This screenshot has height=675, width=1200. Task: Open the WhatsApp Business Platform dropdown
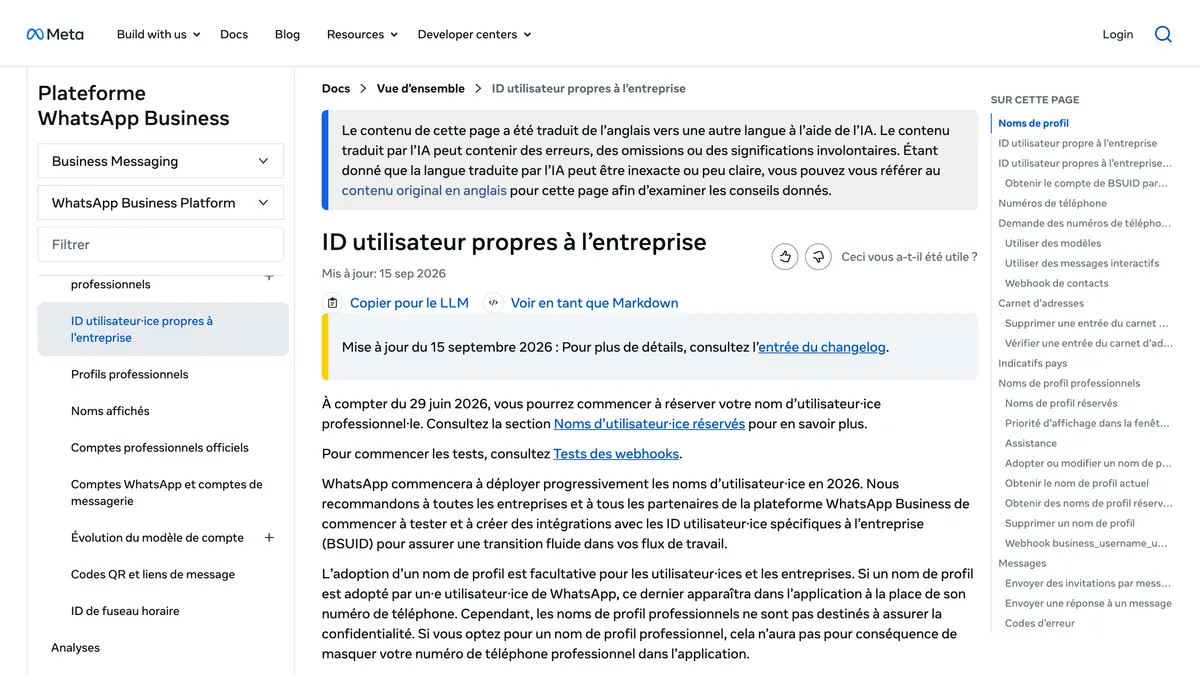160,202
